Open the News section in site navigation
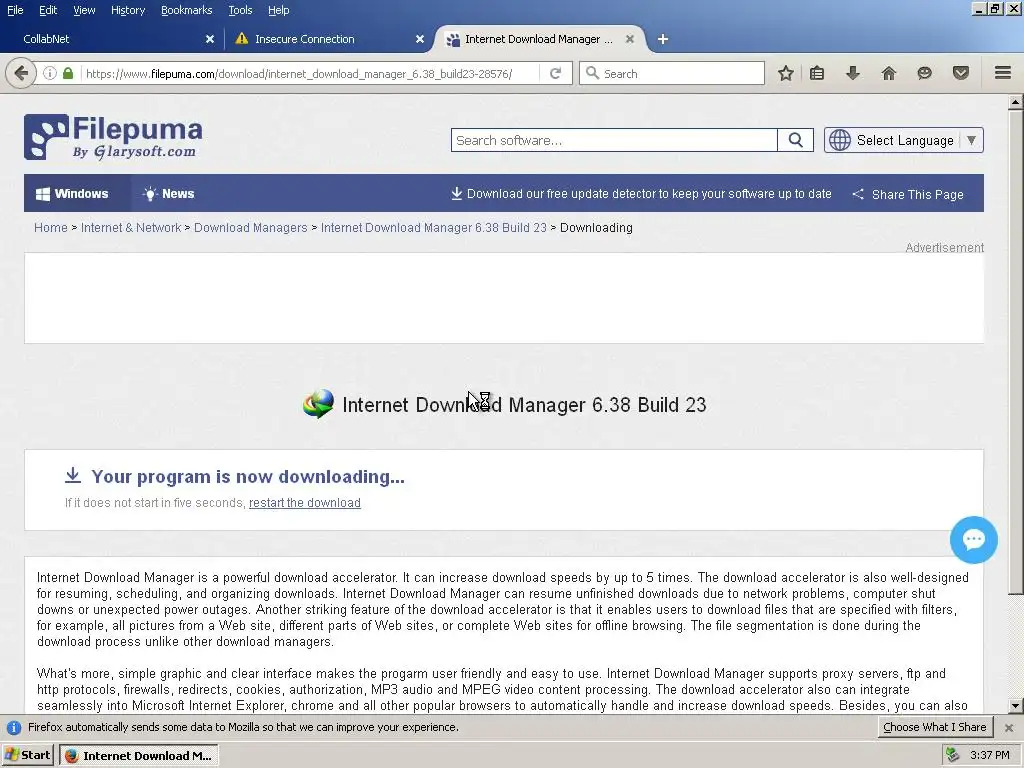Viewport: 1024px width, 768px height. [168, 193]
